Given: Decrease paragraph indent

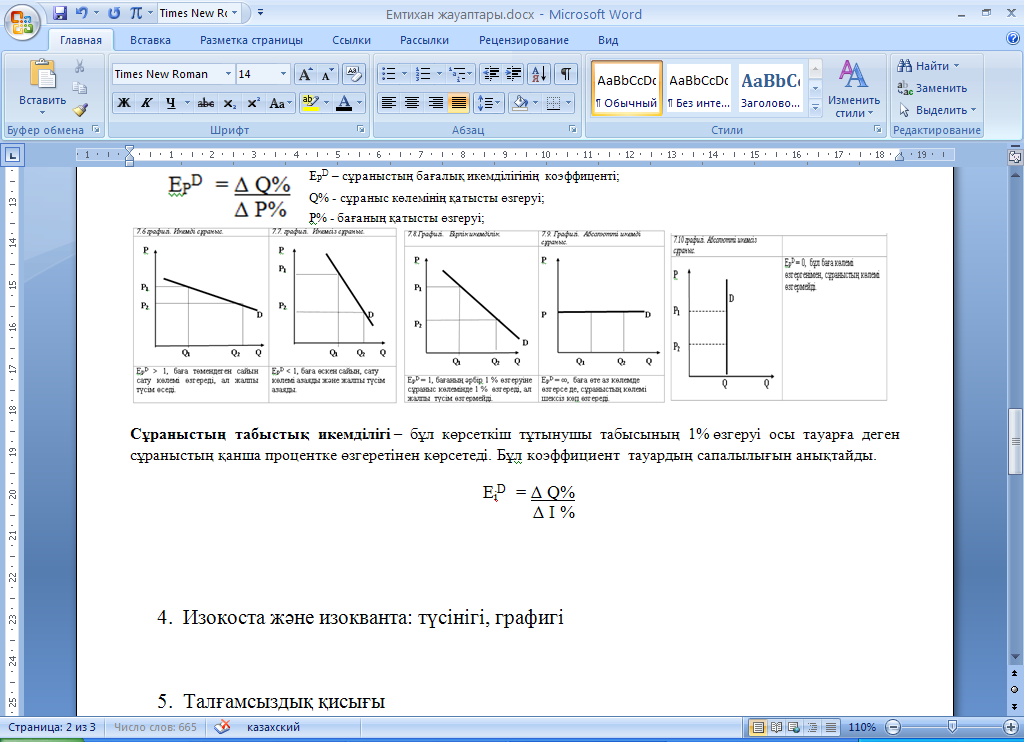Looking at the screenshot, I should 490,74.
